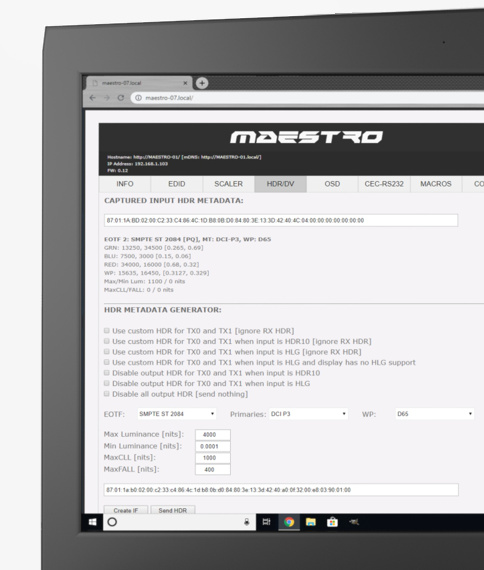
Task: Click the MAESTRO logo header
Action: coord(306,137)
